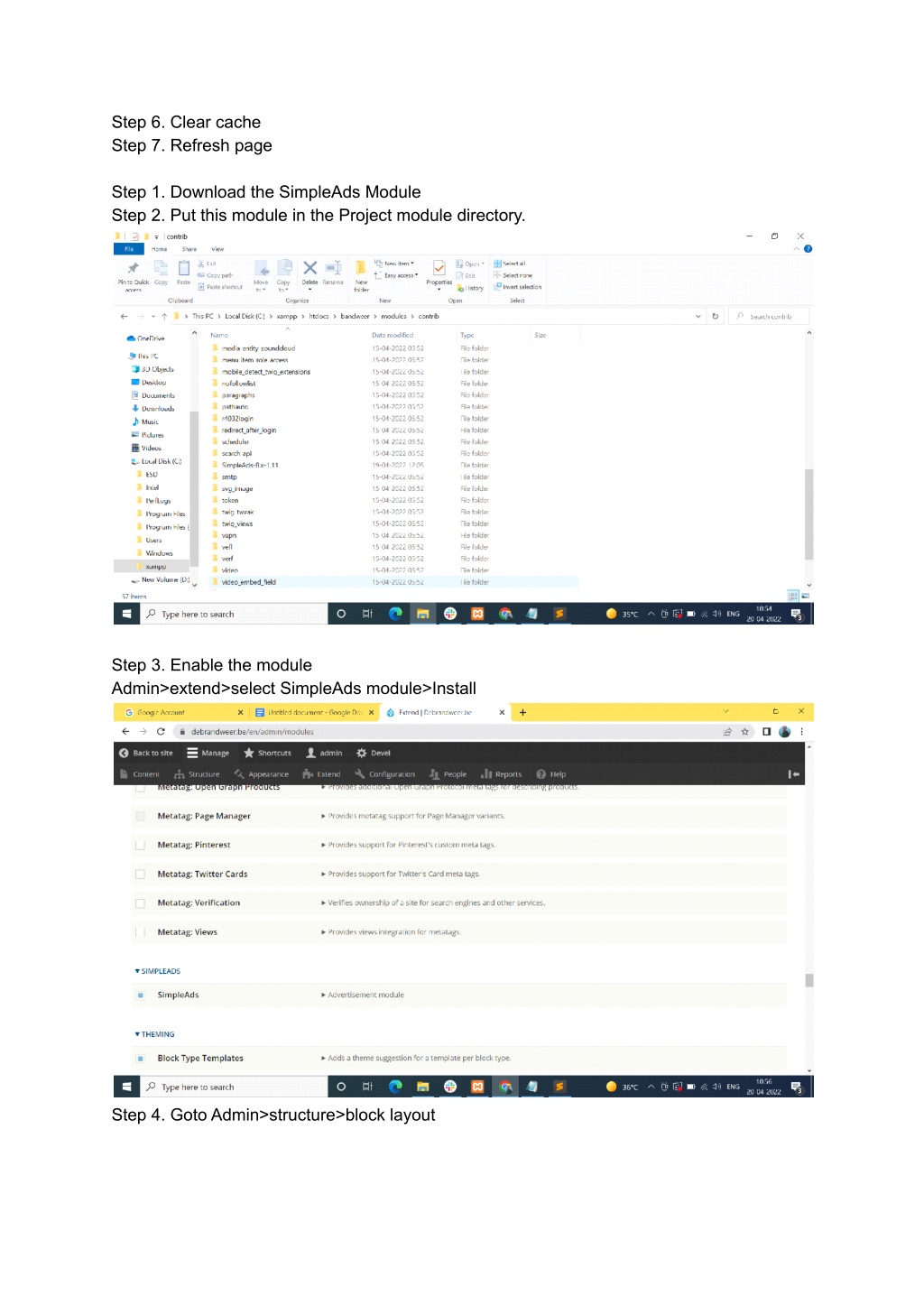The height and width of the screenshot is (1305, 924).
Task: Open a new Chrome tab with plus
Action: (522, 712)
